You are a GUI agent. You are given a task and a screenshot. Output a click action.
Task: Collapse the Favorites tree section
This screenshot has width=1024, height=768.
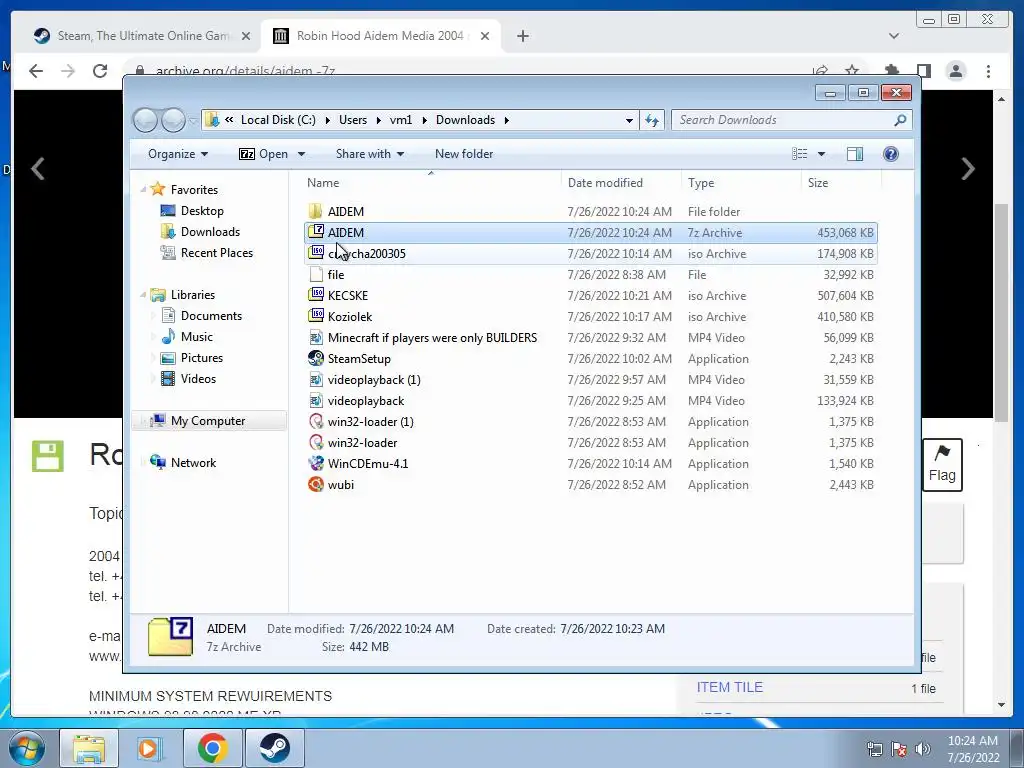tap(143, 189)
